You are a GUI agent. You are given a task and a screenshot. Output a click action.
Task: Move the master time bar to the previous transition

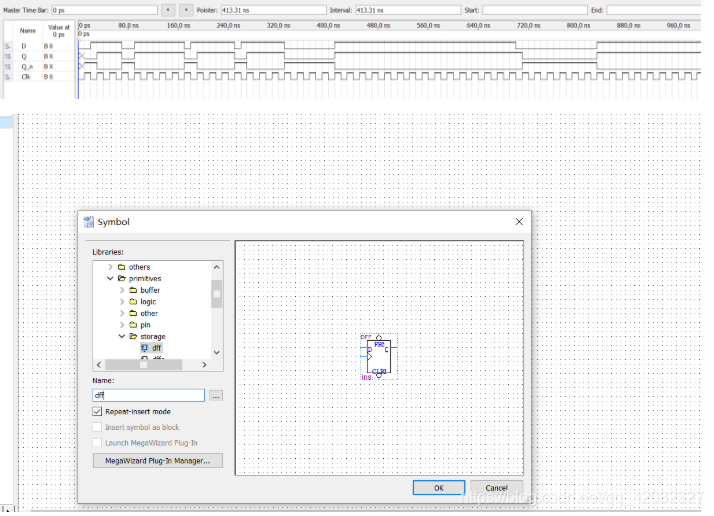coord(168,10)
